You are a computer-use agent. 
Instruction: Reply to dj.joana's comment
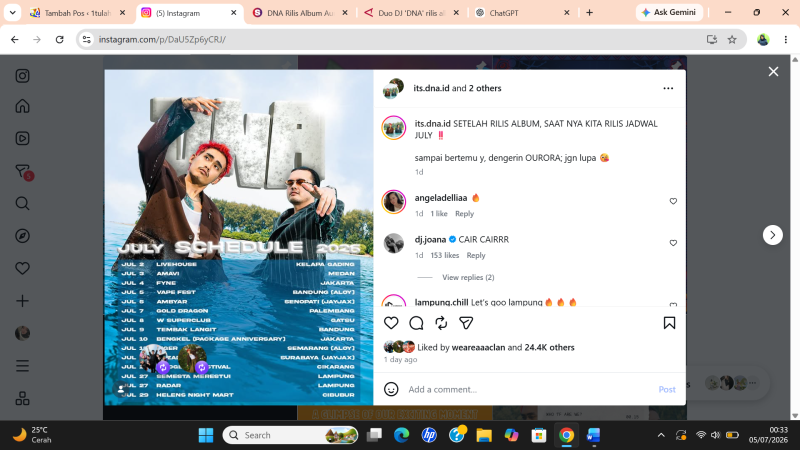coord(476,256)
